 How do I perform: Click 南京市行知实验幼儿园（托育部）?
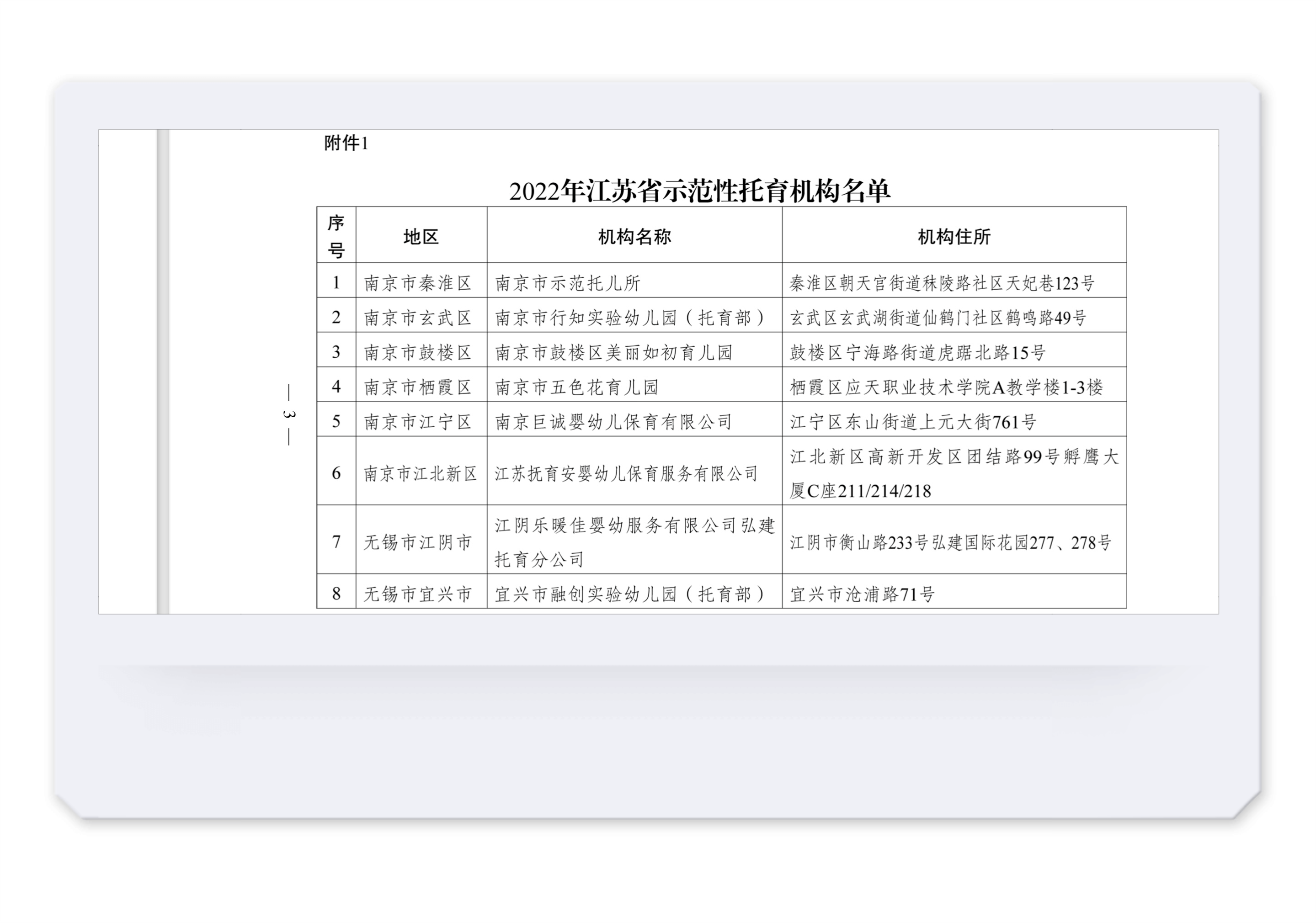(x=630, y=318)
